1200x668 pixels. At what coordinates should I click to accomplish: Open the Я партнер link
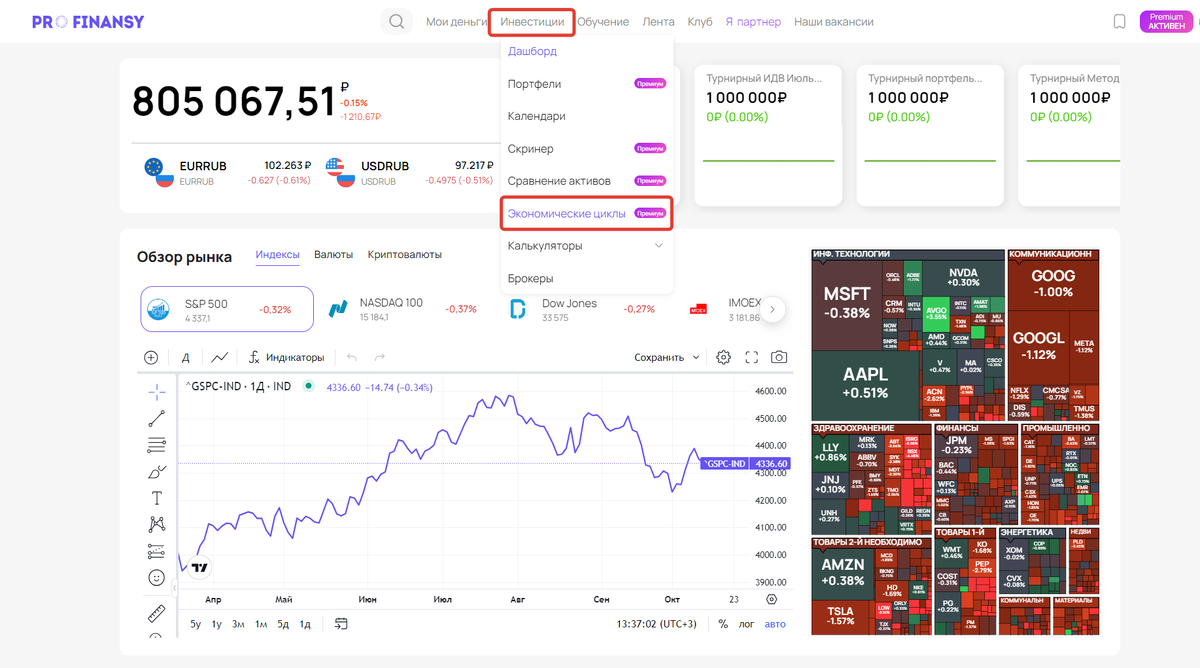[753, 21]
